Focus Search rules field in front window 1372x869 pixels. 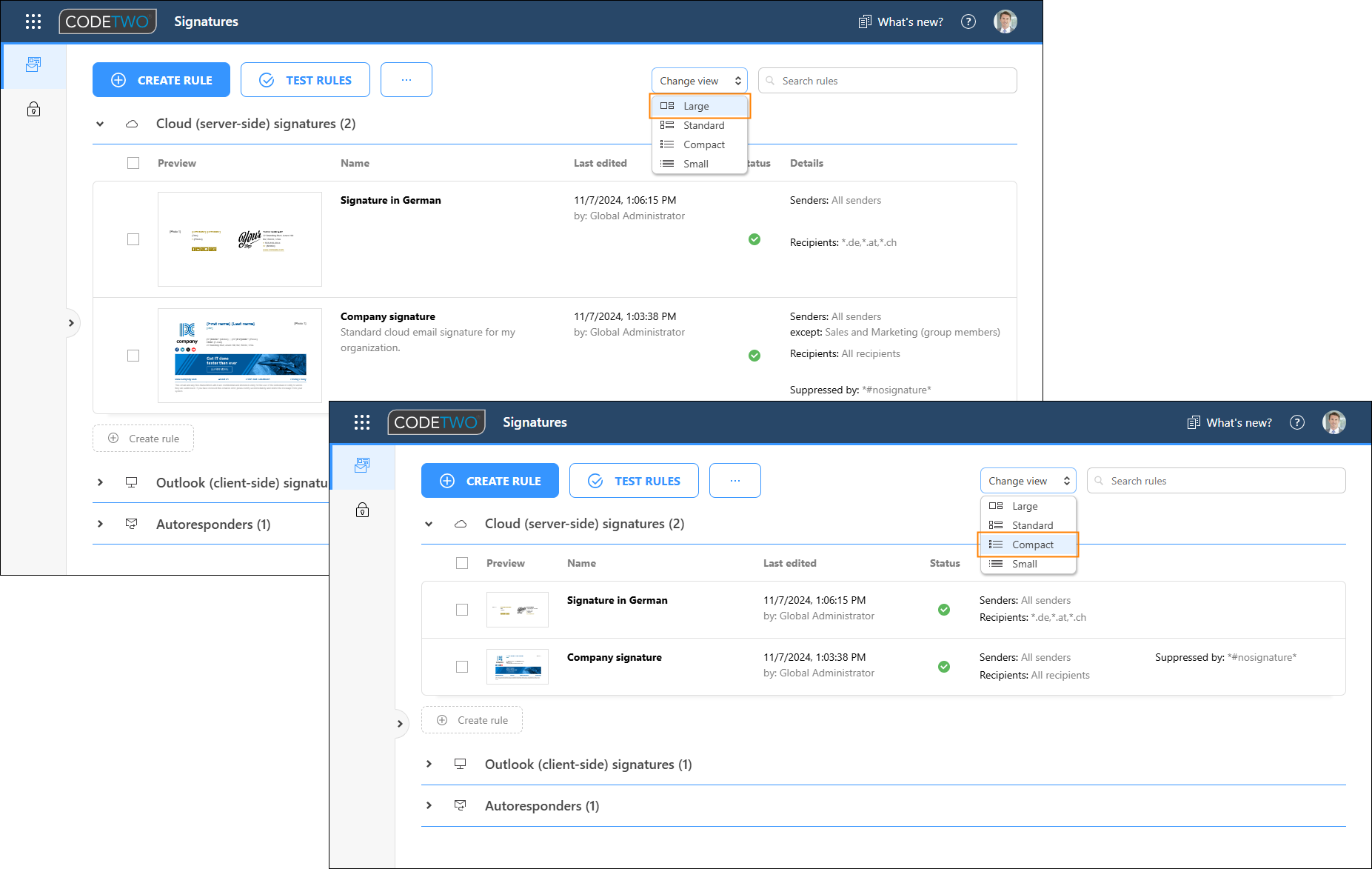1217,481
